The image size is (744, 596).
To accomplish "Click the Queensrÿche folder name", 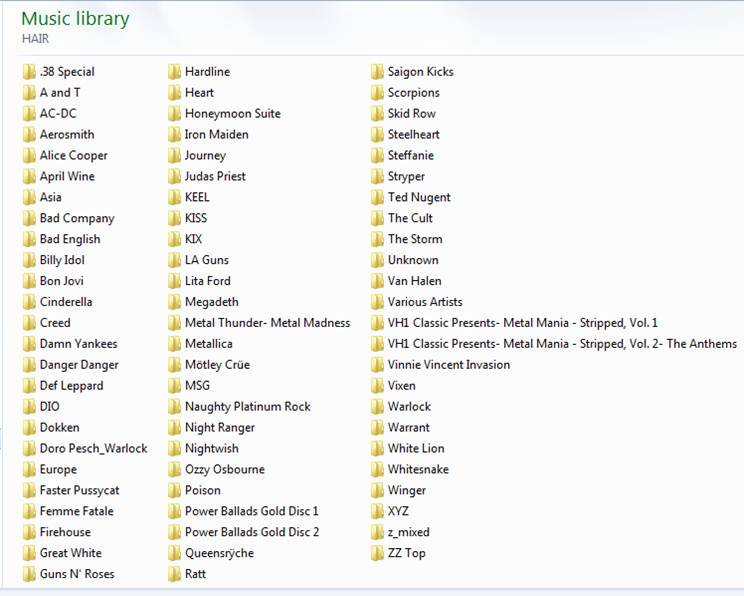I will (x=219, y=553).
